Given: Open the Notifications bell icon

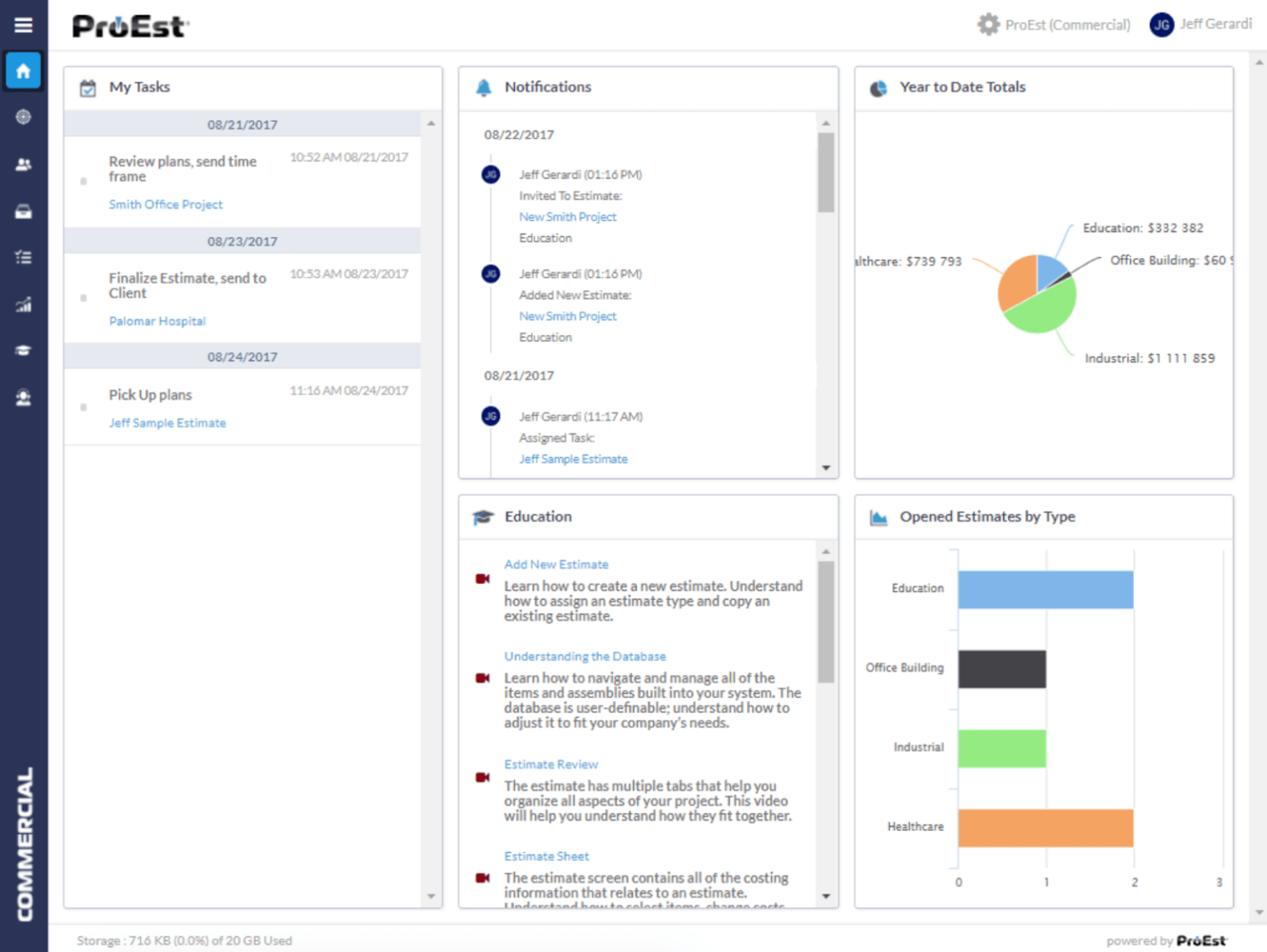Looking at the screenshot, I should click(483, 87).
